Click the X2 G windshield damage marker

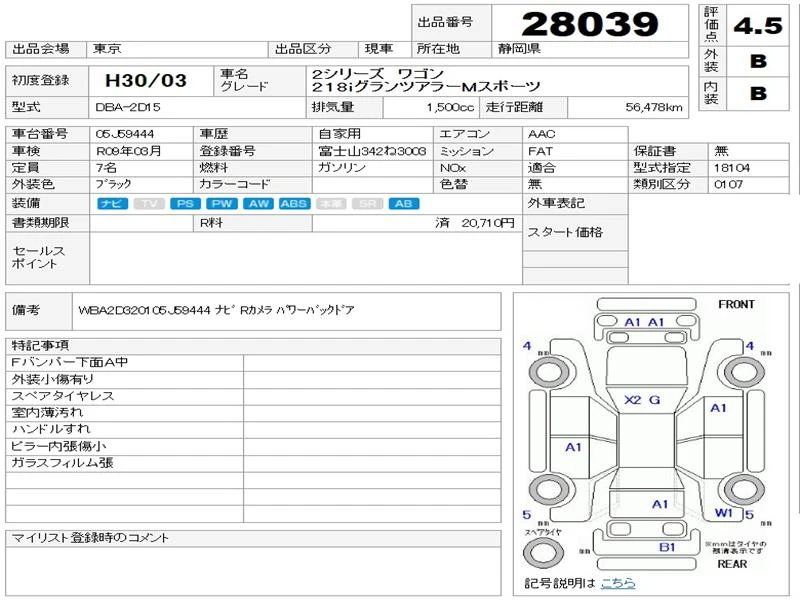pos(642,400)
